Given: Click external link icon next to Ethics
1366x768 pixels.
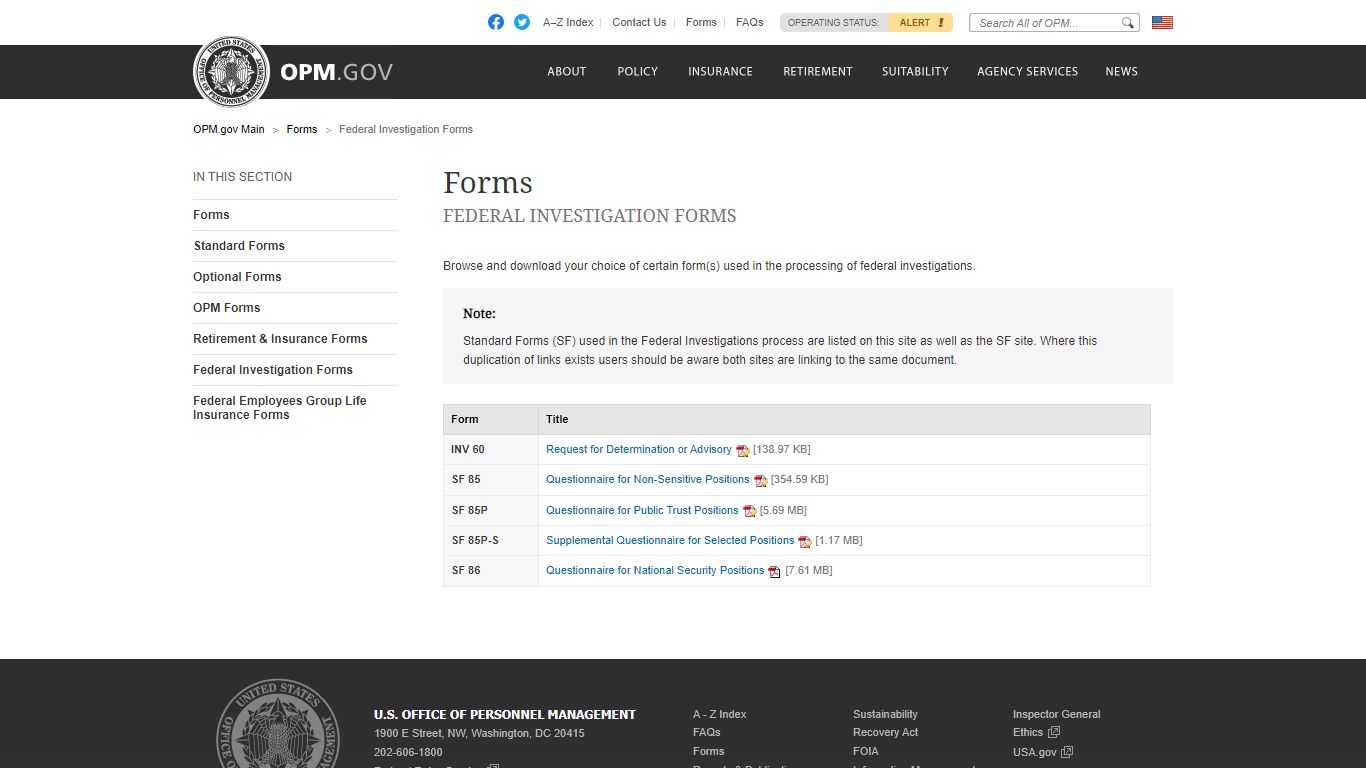Looking at the screenshot, I should point(1053,732).
